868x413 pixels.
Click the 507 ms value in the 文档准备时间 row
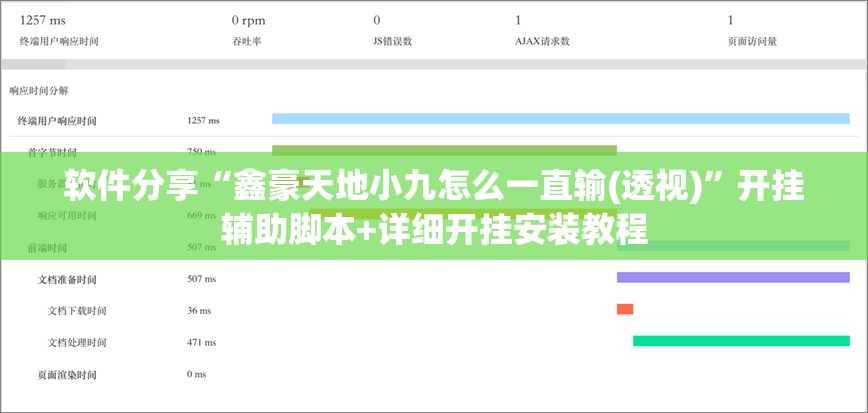[202, 279]
